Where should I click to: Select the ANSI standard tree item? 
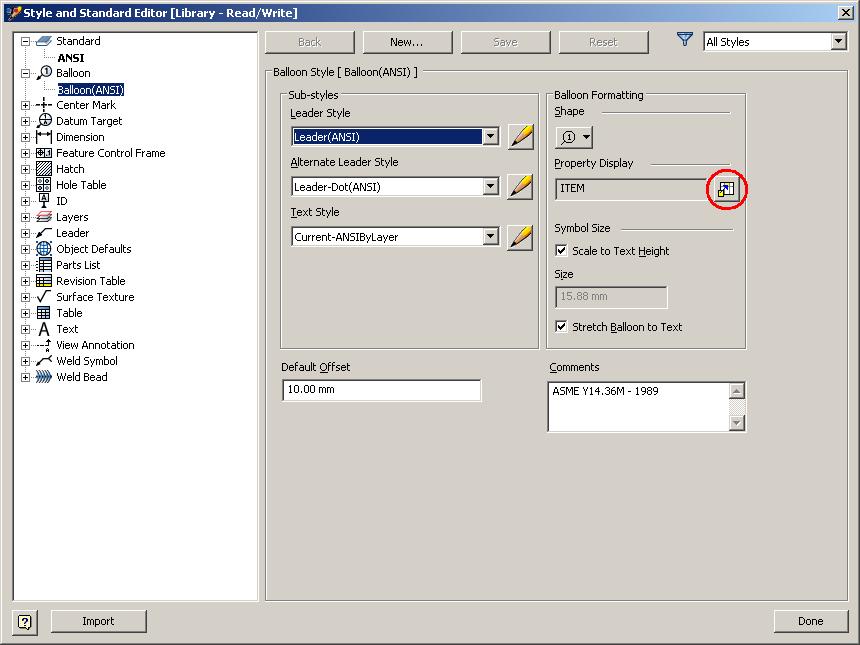(71, 58)
